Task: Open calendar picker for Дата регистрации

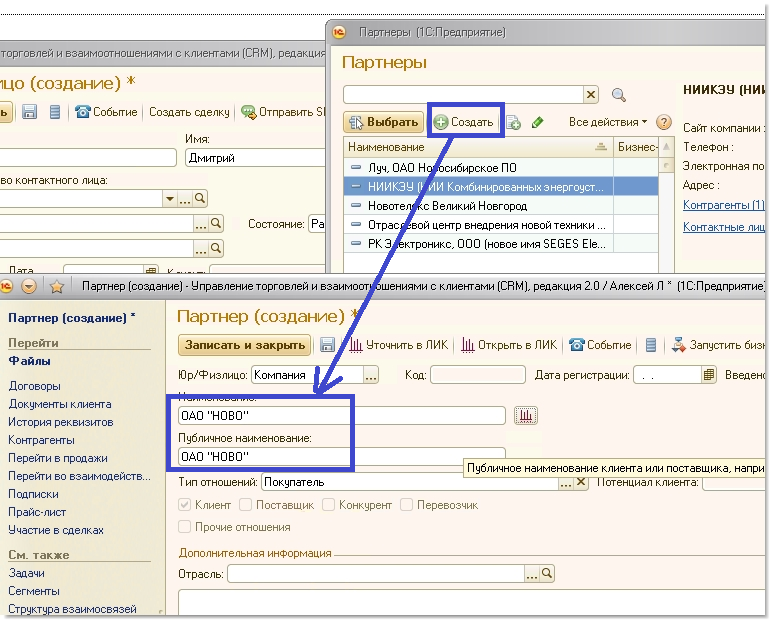Action: [x=710, y=375]
